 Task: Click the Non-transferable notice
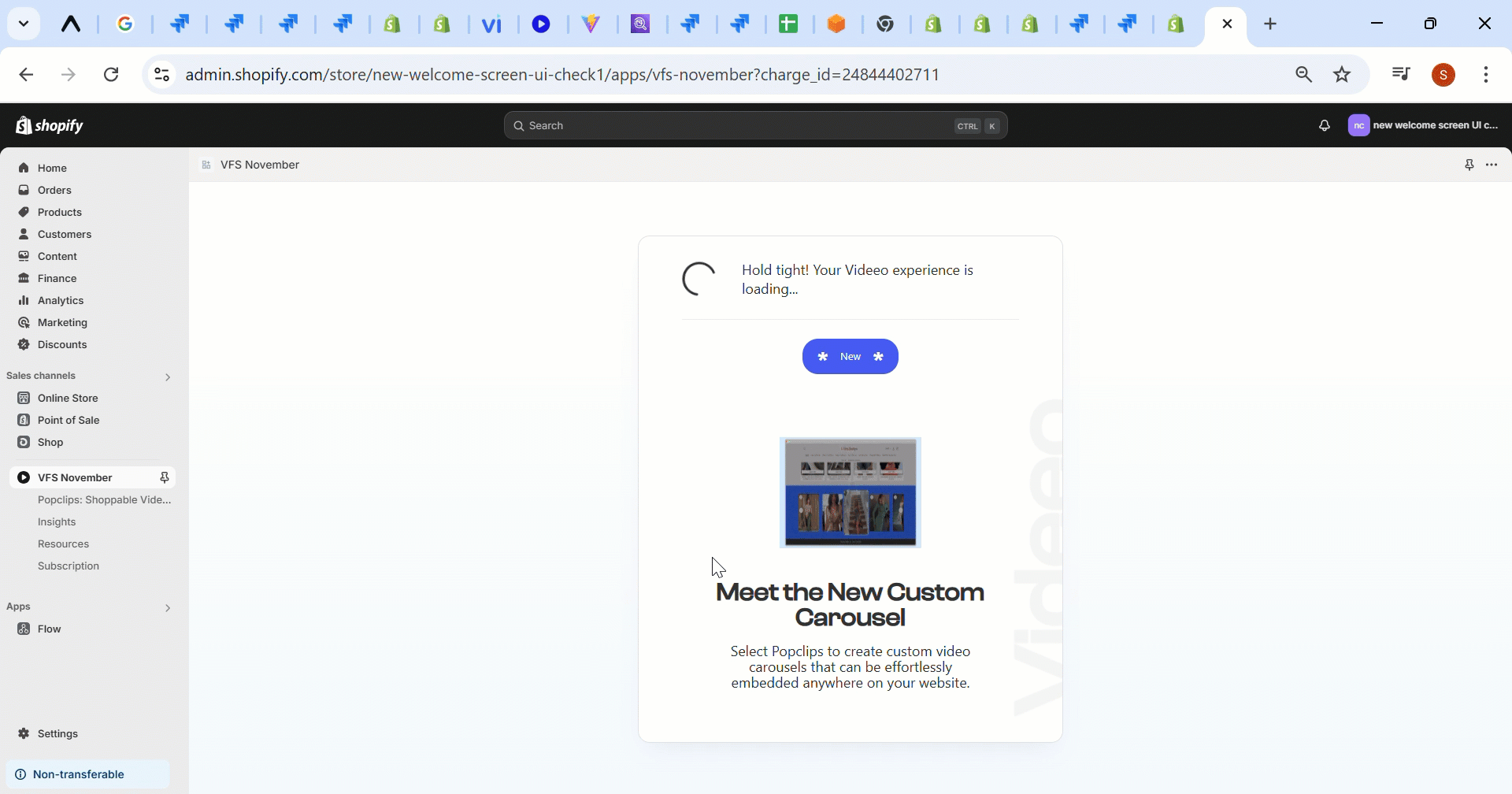78,774
